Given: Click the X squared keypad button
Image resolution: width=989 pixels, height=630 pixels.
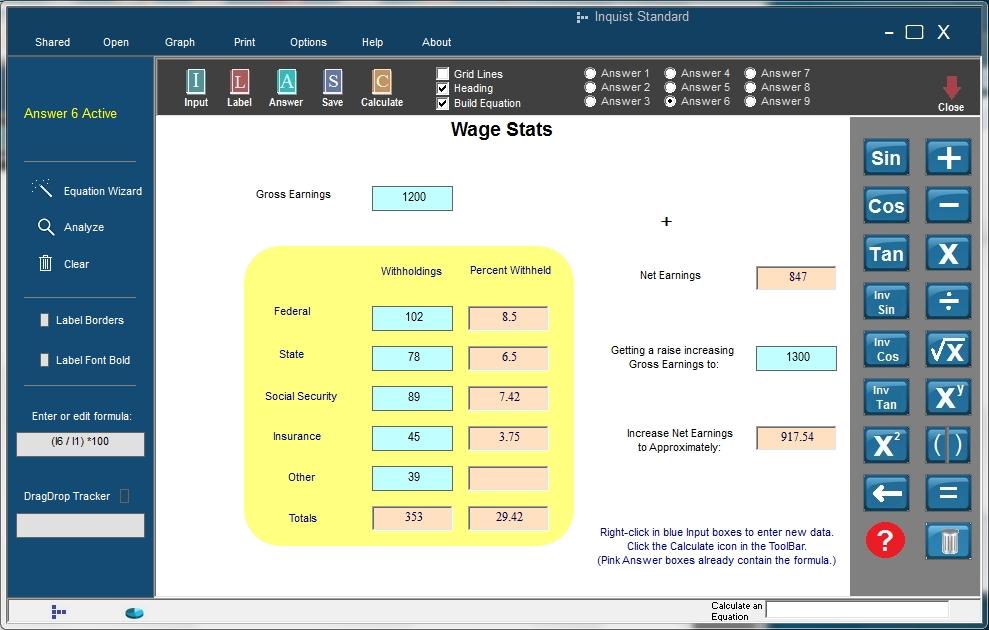Looking at the screenshot, I should pyautogui.click(x=886, y=445).
